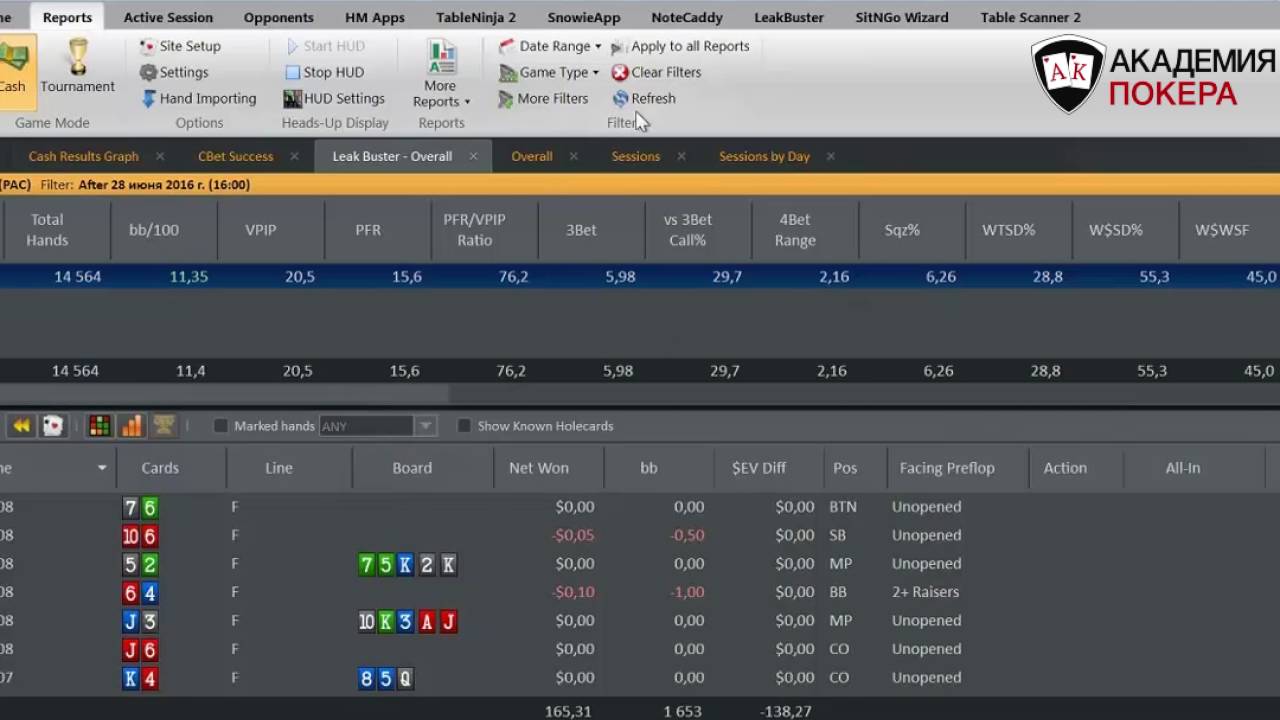Select the Tournament trophy game mode
Image resolution: width=1280 pixels, height=720 pixels.
77,66
